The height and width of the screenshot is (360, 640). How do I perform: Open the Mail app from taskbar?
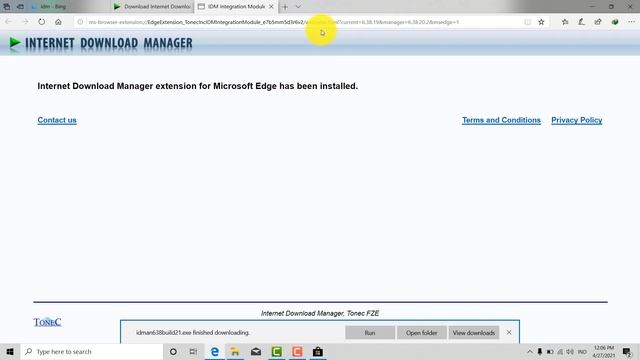click(256, 351)
